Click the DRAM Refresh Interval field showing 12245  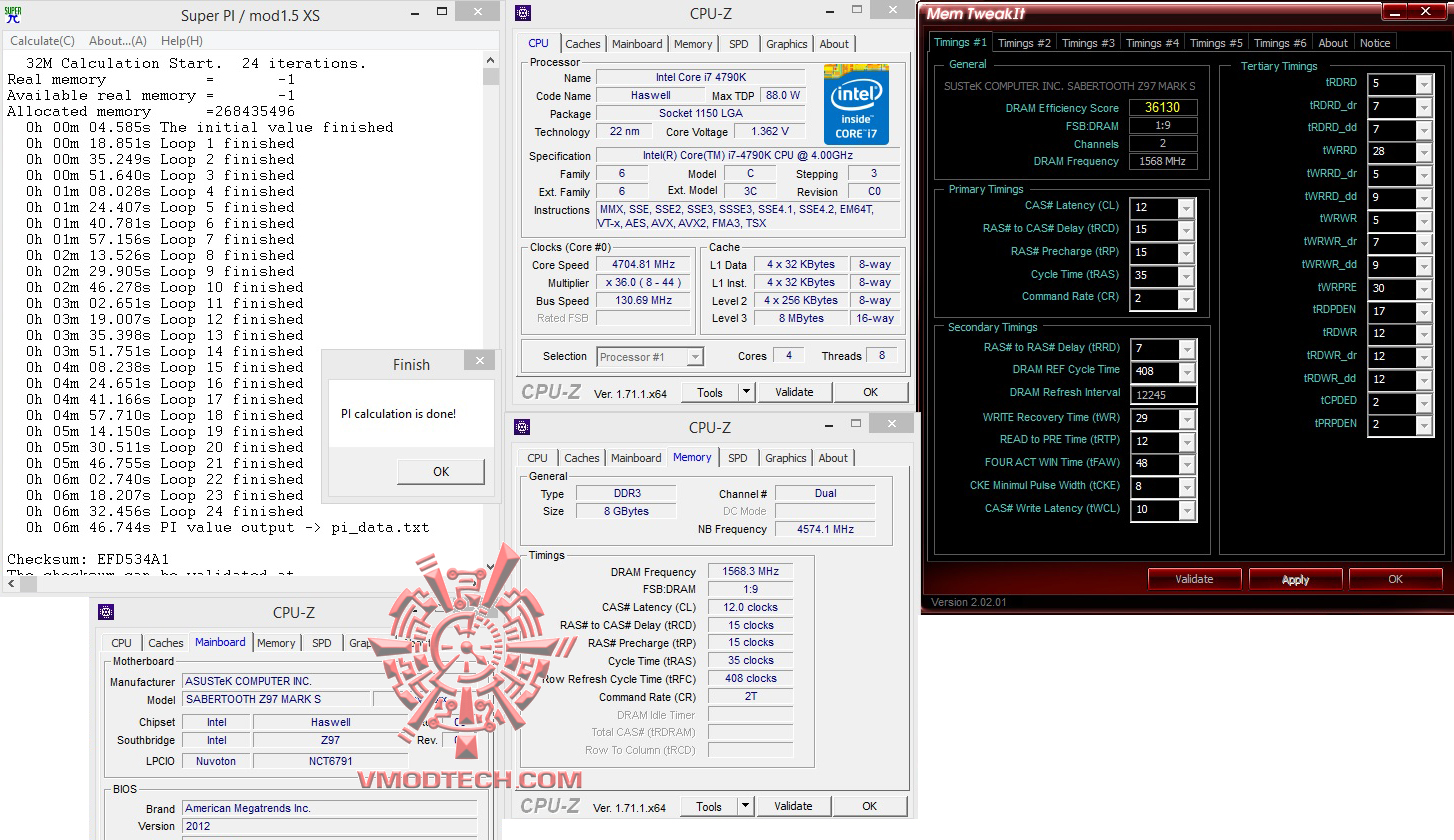[x=1163, y=395]
